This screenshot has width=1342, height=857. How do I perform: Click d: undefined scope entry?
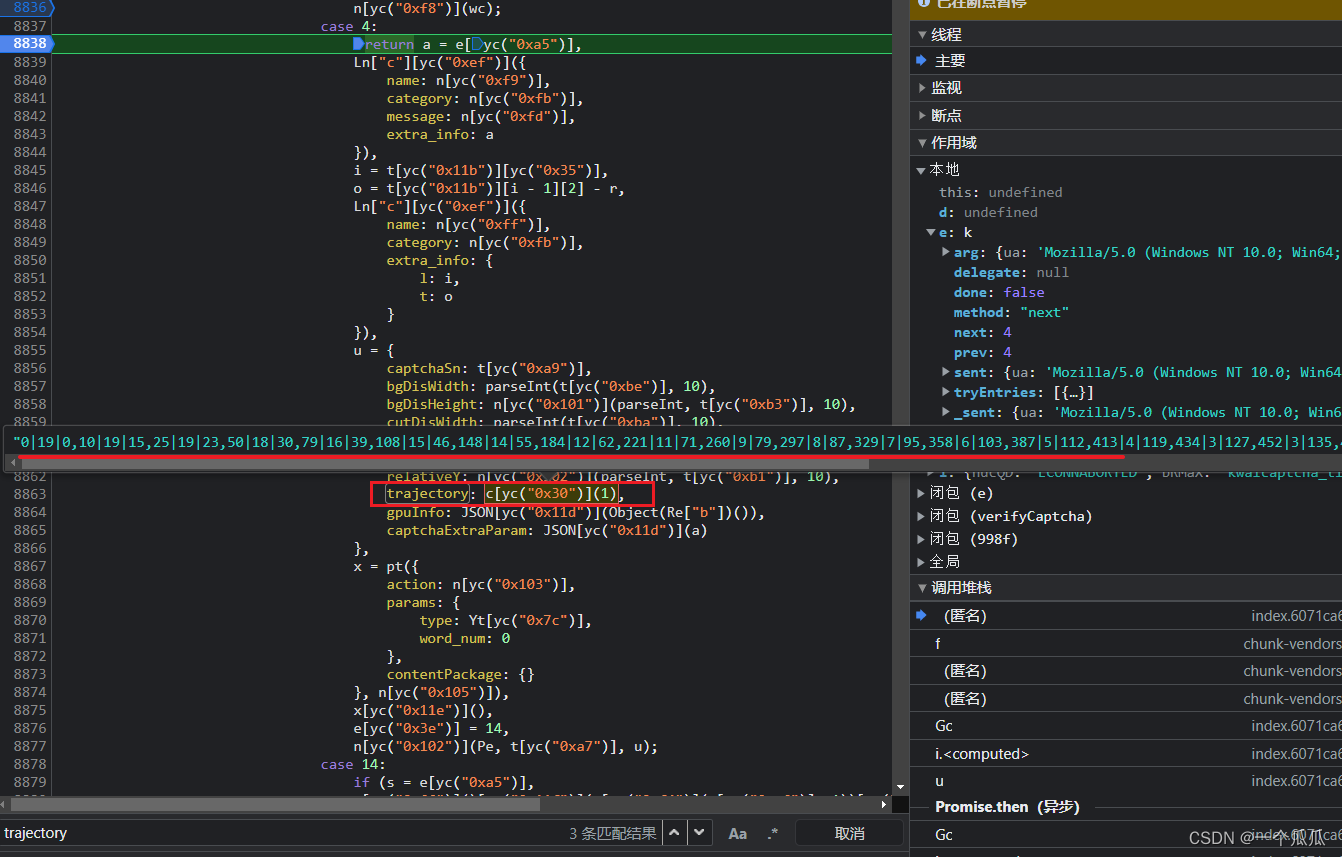pyautogui.click(x=988, y=212)
